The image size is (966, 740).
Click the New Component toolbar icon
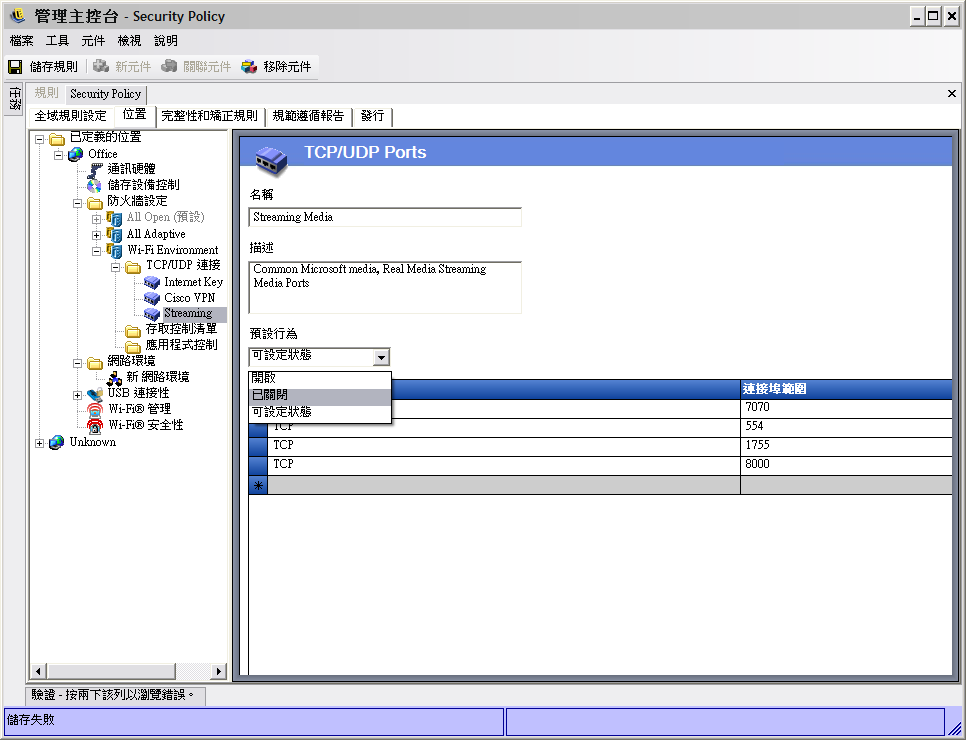pos(101,66)
